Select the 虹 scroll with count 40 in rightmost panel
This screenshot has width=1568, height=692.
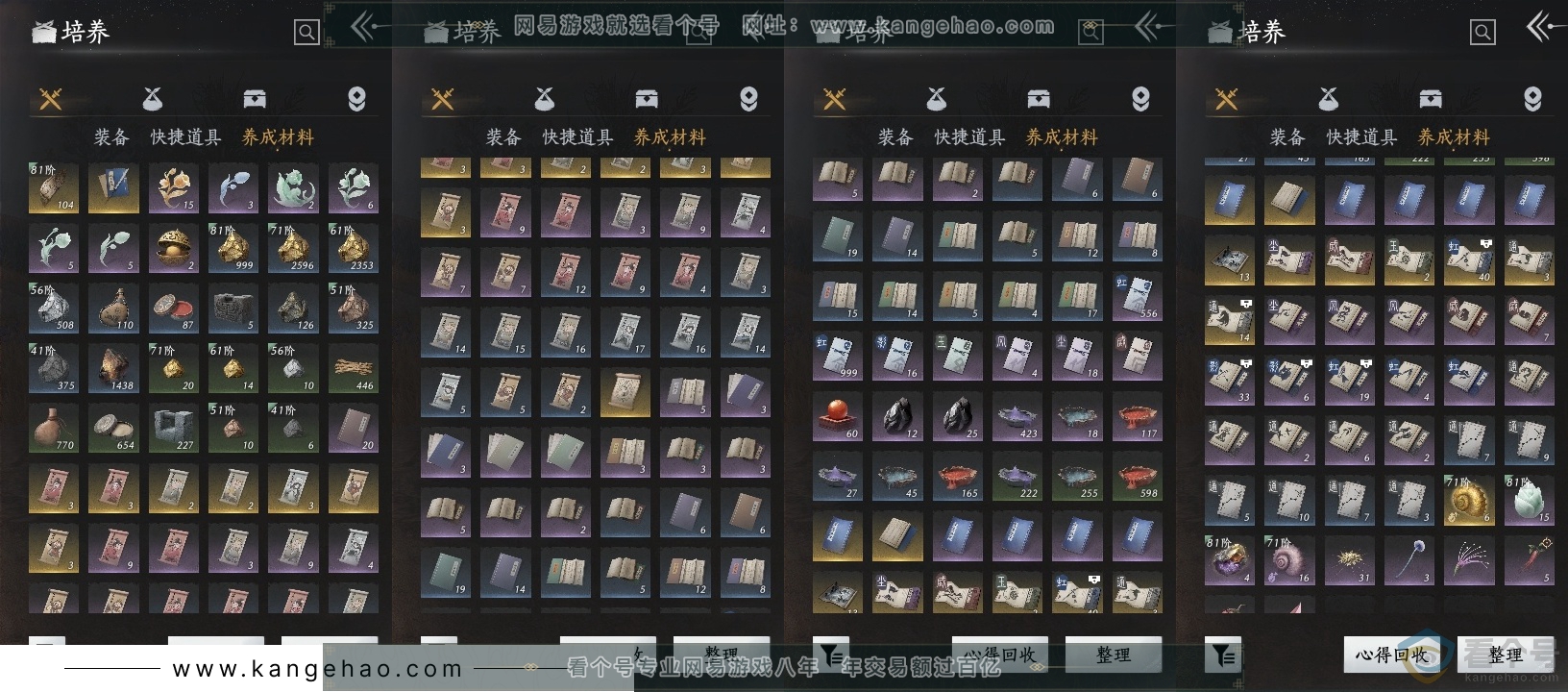click(1469, 259)
